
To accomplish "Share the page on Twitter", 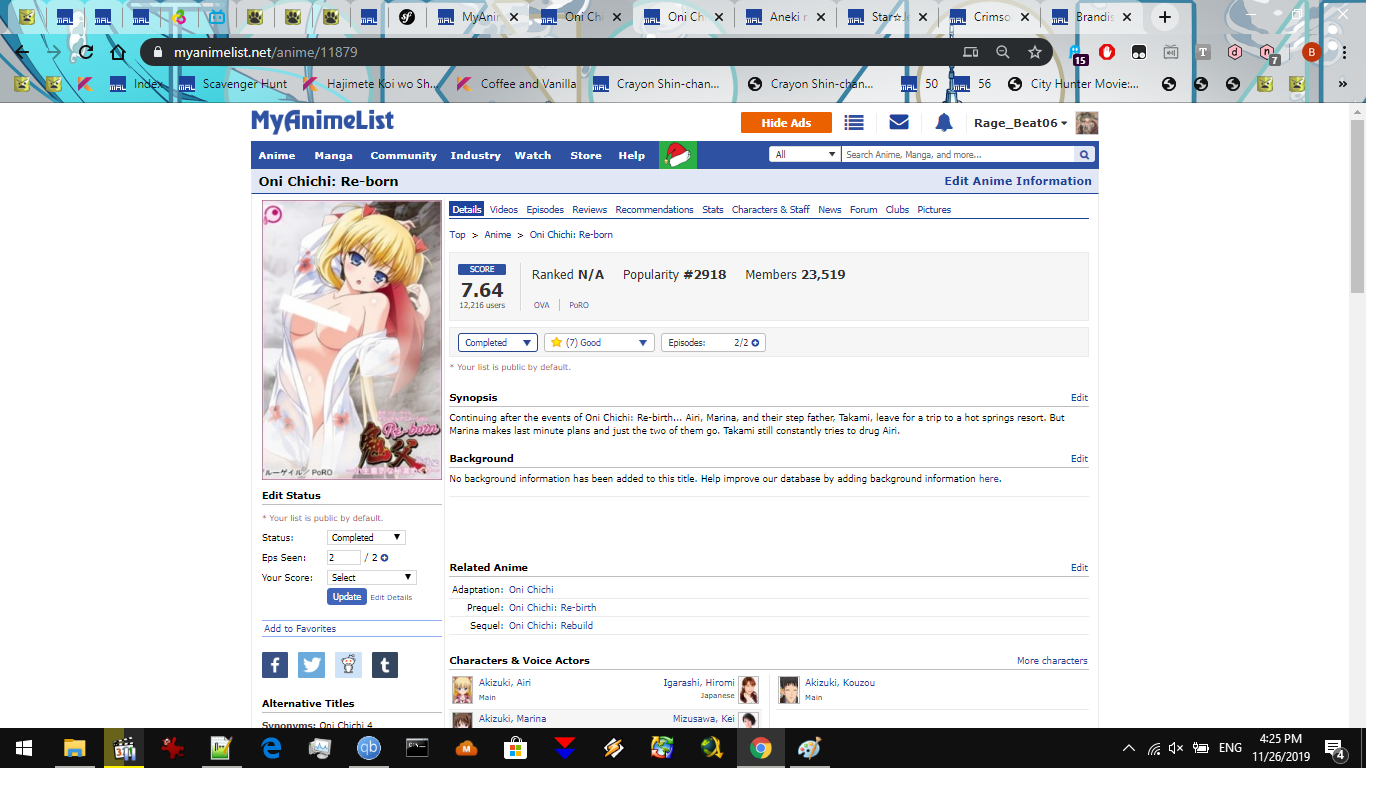I will 312,665.
